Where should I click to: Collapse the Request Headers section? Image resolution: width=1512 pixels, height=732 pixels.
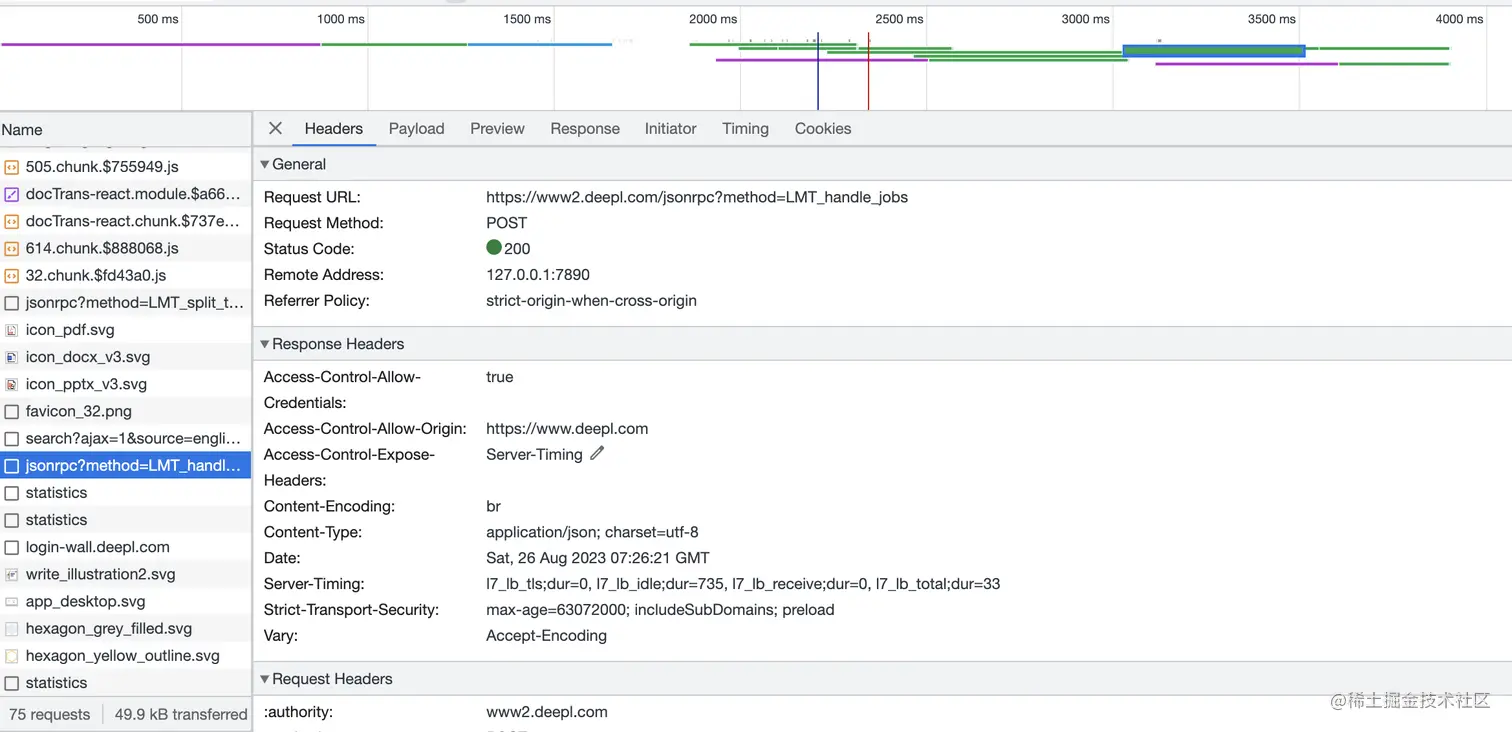click(x=265, y=679)
